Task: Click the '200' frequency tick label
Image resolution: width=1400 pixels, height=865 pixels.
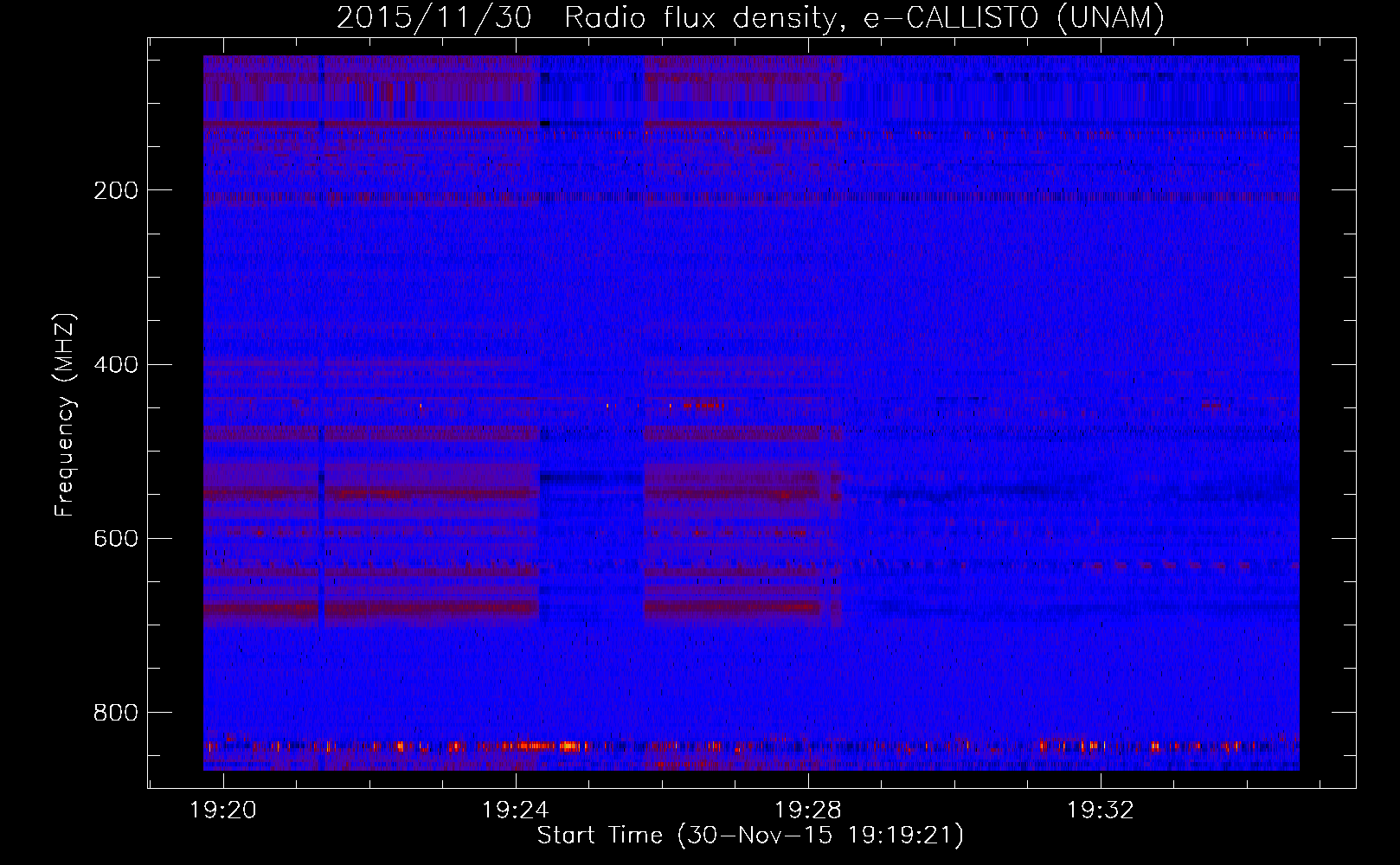Action: 116,190
